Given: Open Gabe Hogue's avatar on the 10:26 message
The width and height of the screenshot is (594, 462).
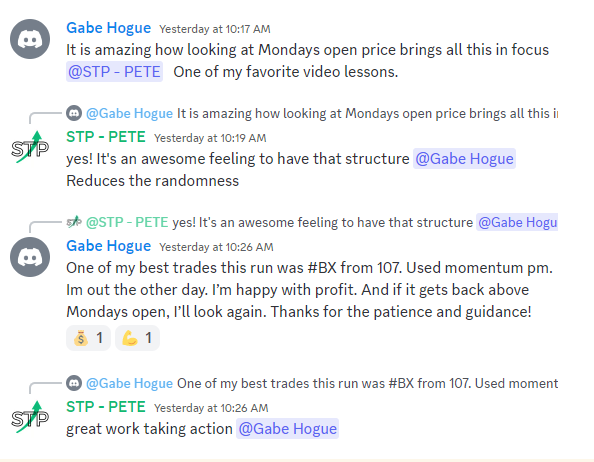Looking at the screenshot, I should click(30, 257).
